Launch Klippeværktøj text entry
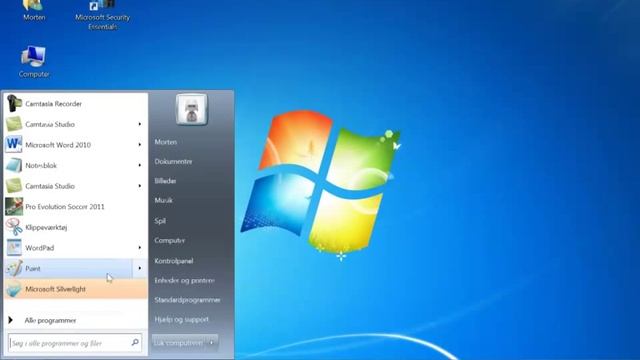Screen dimensions: 640x360 coord(46,227)
